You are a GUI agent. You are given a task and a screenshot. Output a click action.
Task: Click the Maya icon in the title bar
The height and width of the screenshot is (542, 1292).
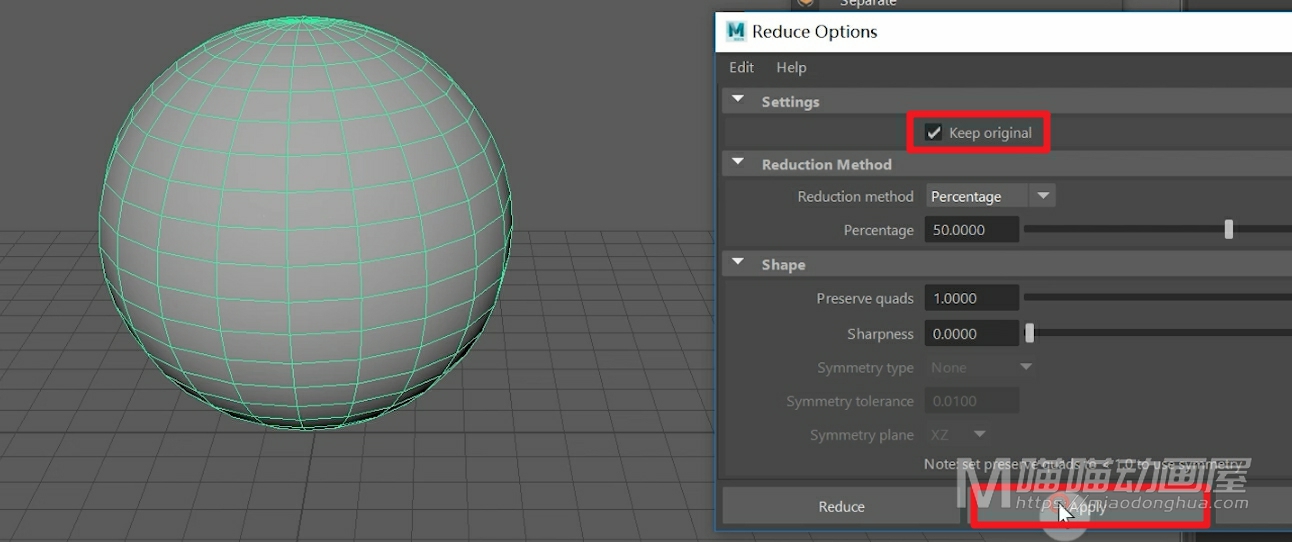coord(736,31)
